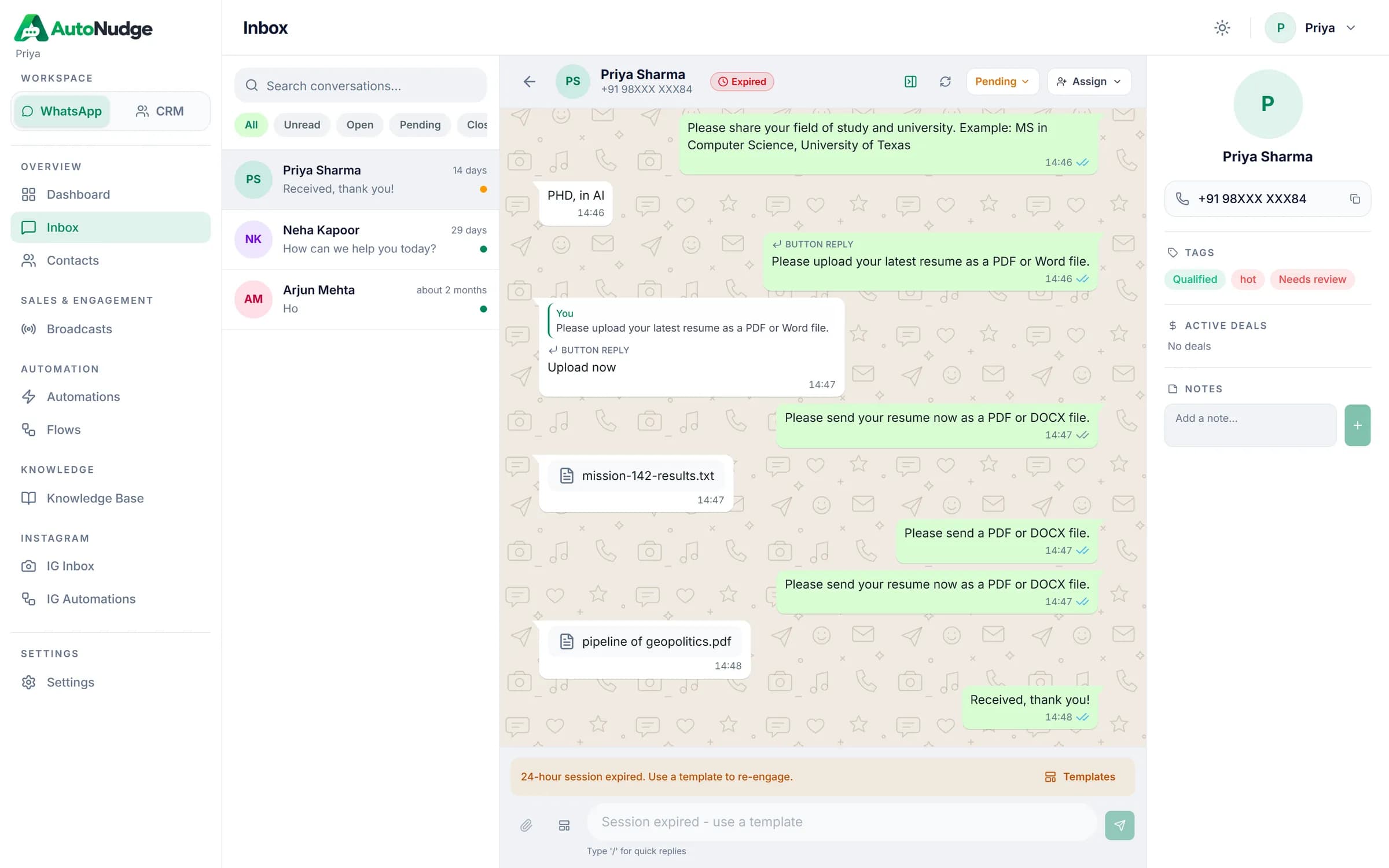Click the Needs review tag
1389x868 pixels.
click(1312, 279)
